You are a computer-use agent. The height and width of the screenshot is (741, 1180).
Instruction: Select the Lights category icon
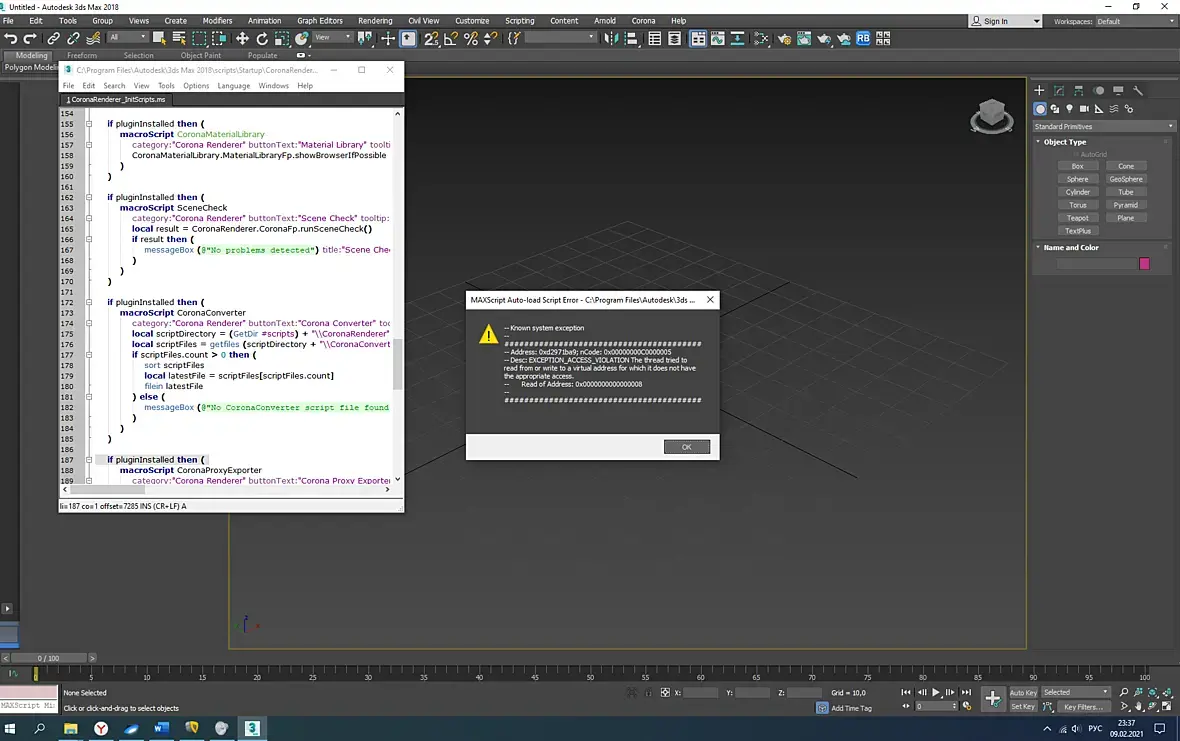point(1069,109)
